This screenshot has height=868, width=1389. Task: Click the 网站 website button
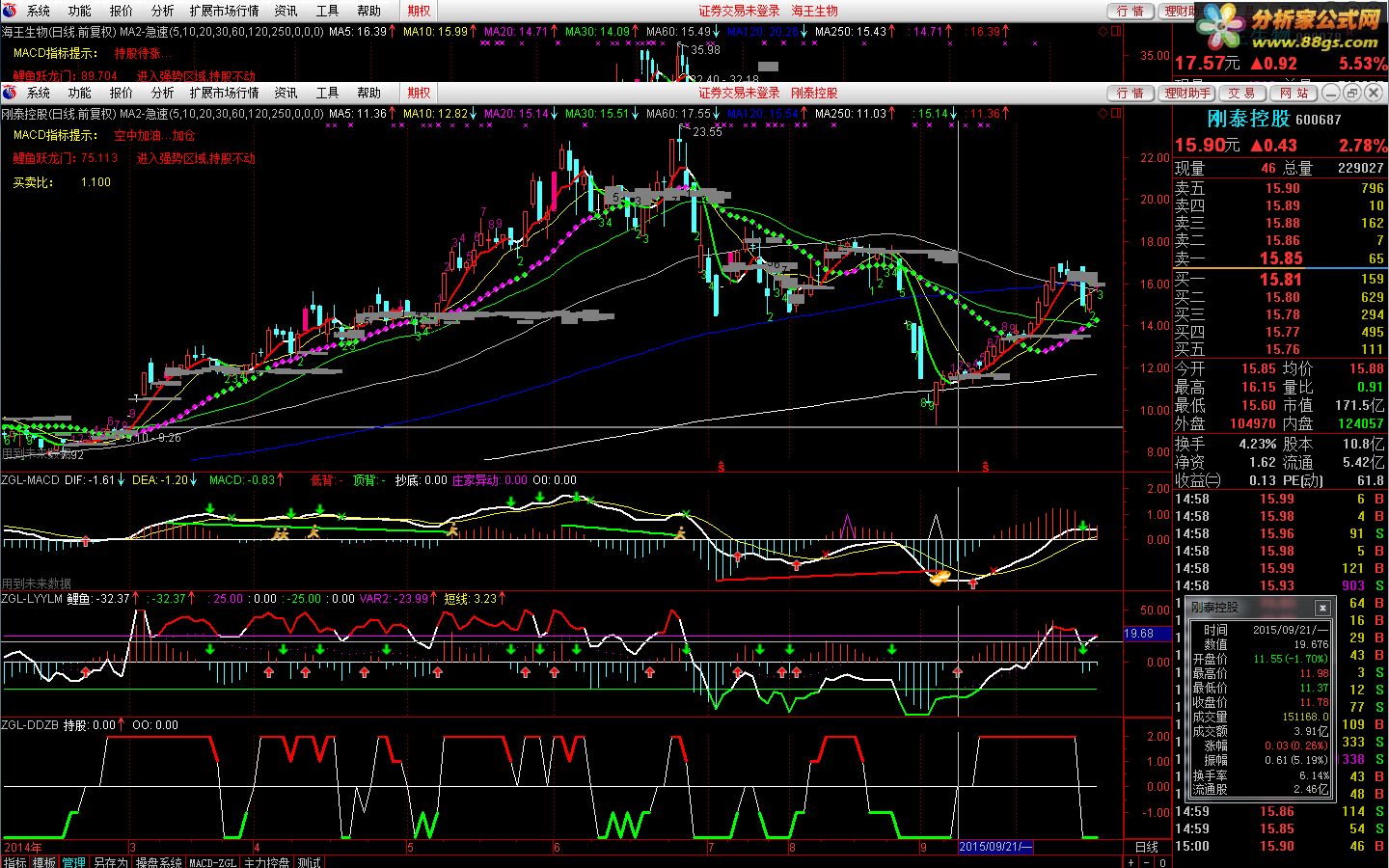[1294, 93]
